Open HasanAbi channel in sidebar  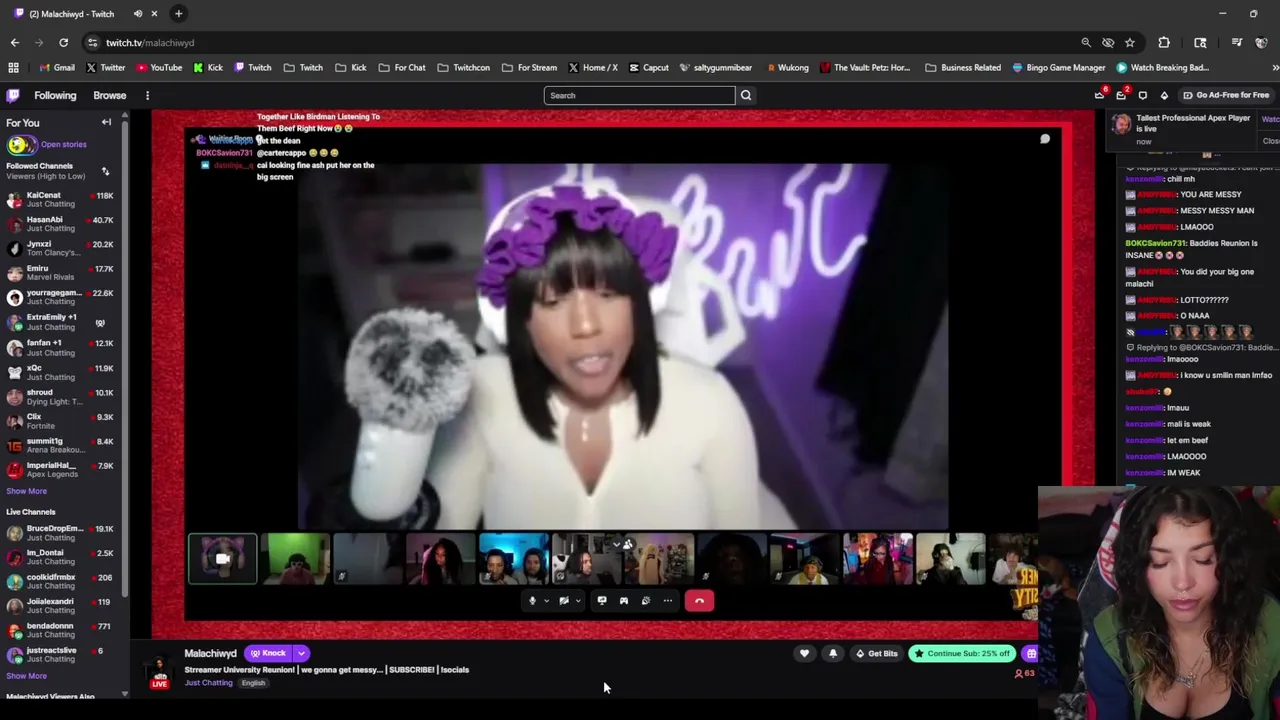tap(60, 224)
